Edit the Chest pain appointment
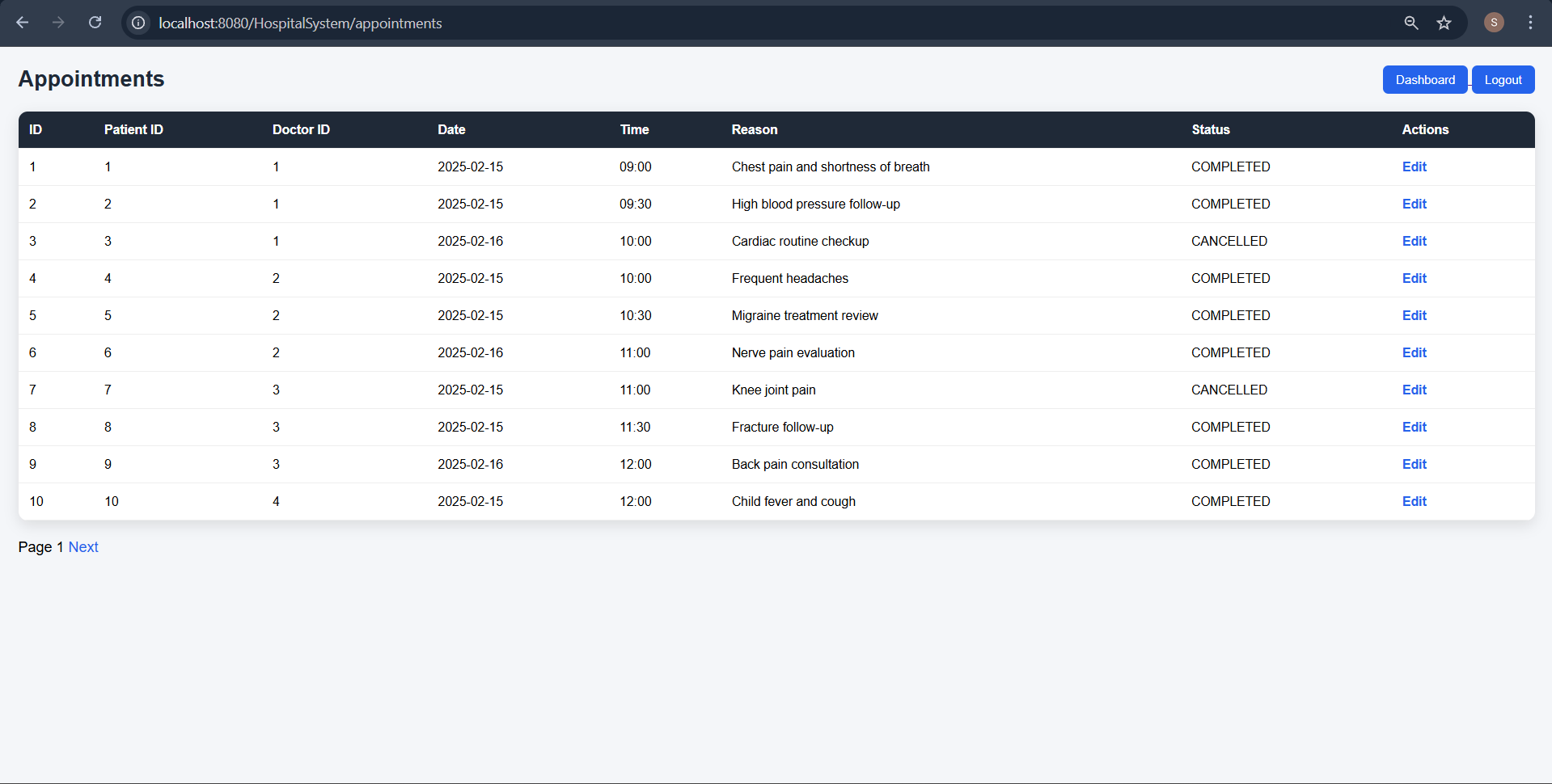Viewport: 1552px width, 784px height. tap(1414, 167)
